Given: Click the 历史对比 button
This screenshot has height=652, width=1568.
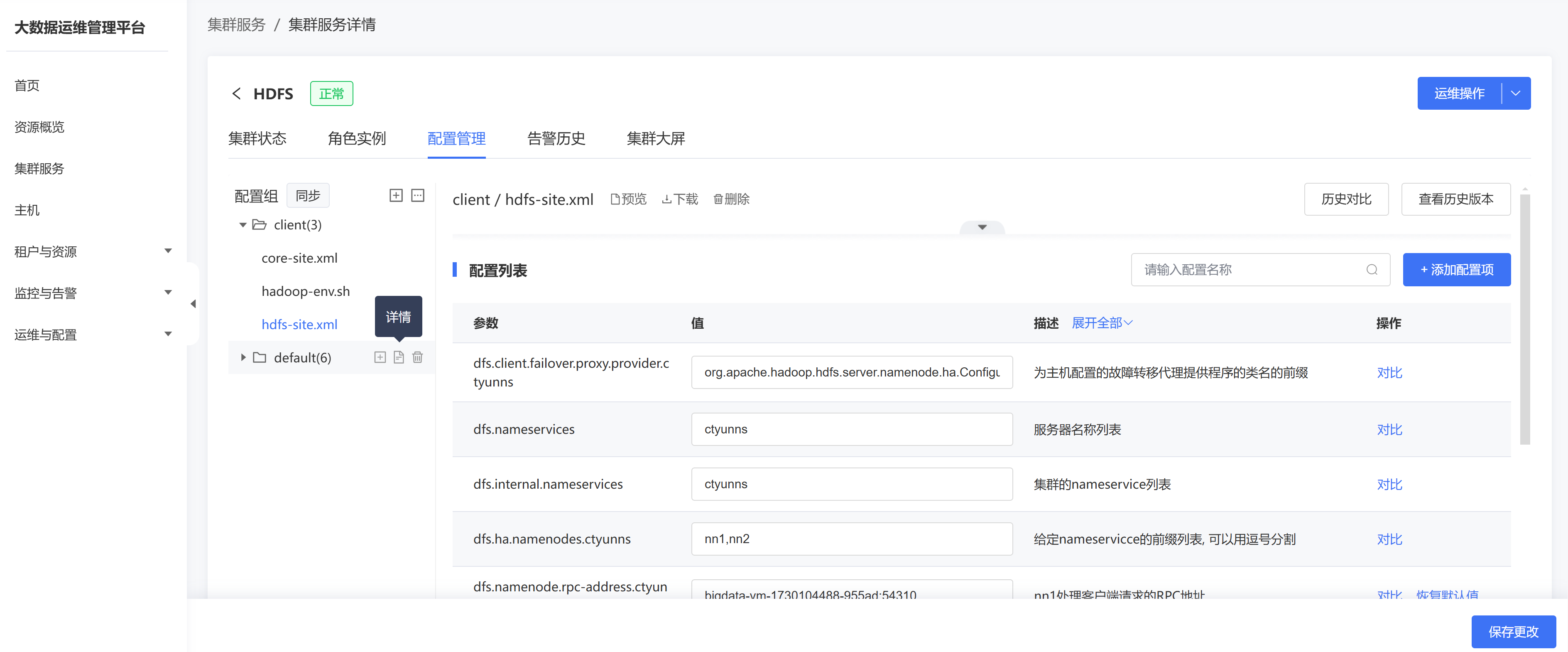Looking at the screenshot, I should (1346, 199).
